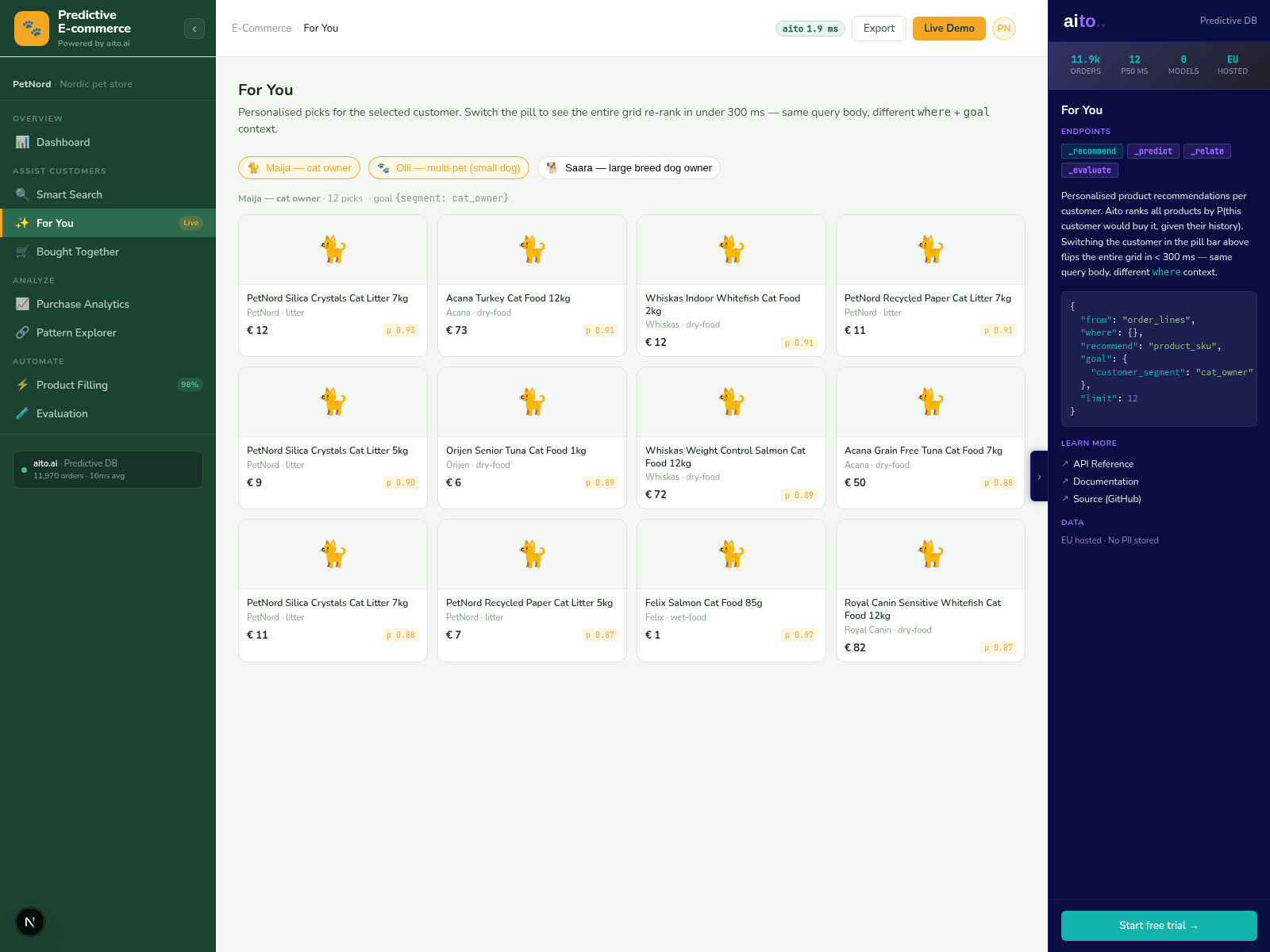Open Pattern Explorer
This screenshot has height=952, width=1270.
tap(108, 332)
